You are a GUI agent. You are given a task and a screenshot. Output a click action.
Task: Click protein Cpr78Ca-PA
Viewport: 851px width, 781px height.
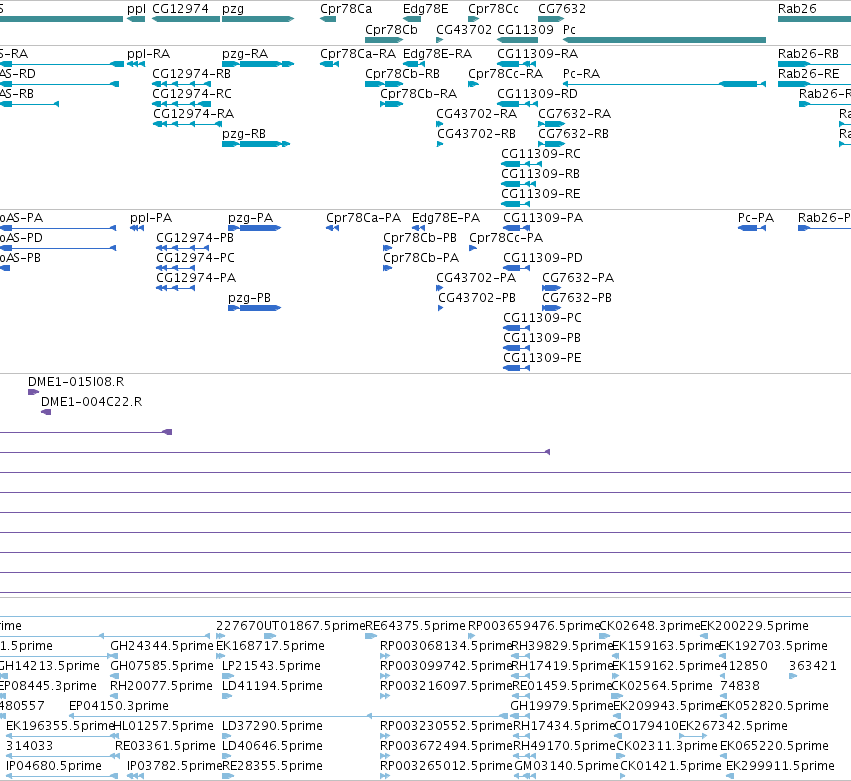332,228
